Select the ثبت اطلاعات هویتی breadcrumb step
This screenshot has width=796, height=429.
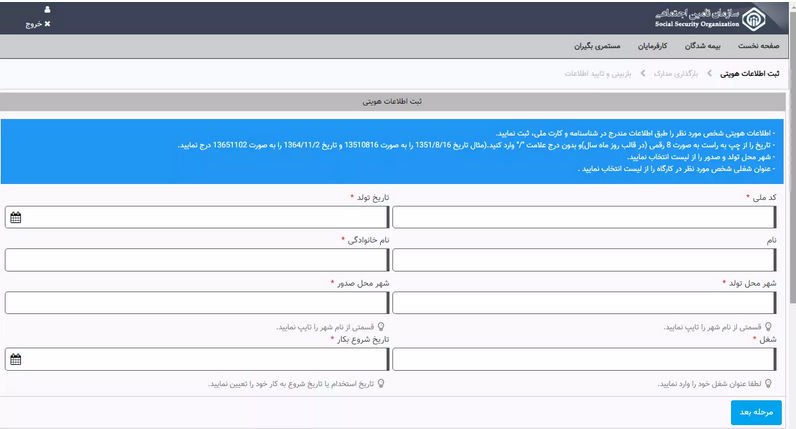[x=749, y=74]
